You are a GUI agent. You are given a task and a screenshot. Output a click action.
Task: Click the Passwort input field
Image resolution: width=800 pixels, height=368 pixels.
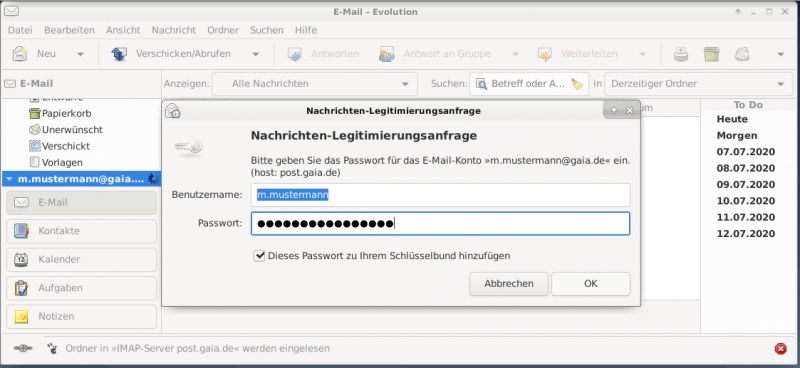coord(441,224)
